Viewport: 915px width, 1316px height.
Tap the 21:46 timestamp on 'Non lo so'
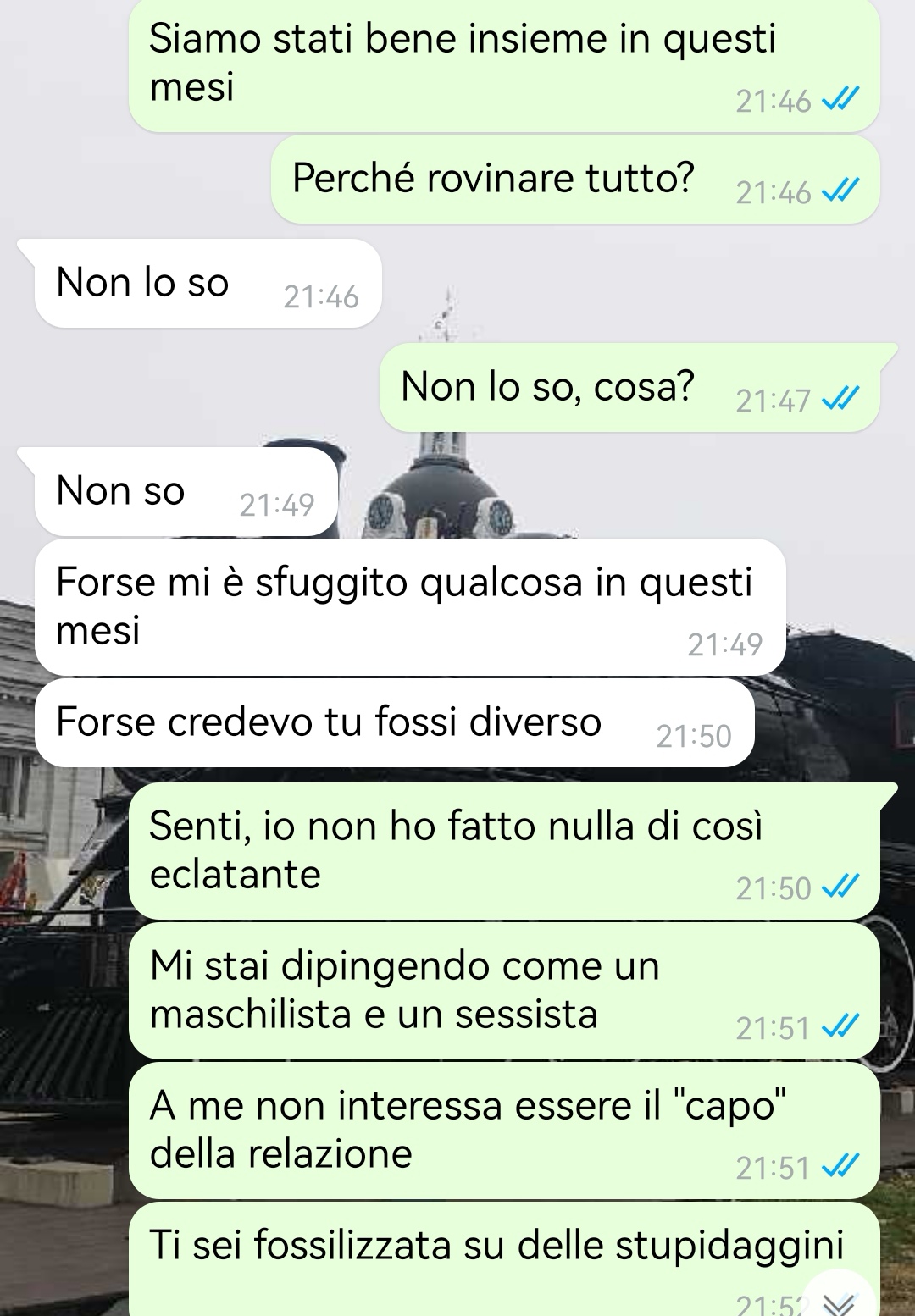coord(321,297)
